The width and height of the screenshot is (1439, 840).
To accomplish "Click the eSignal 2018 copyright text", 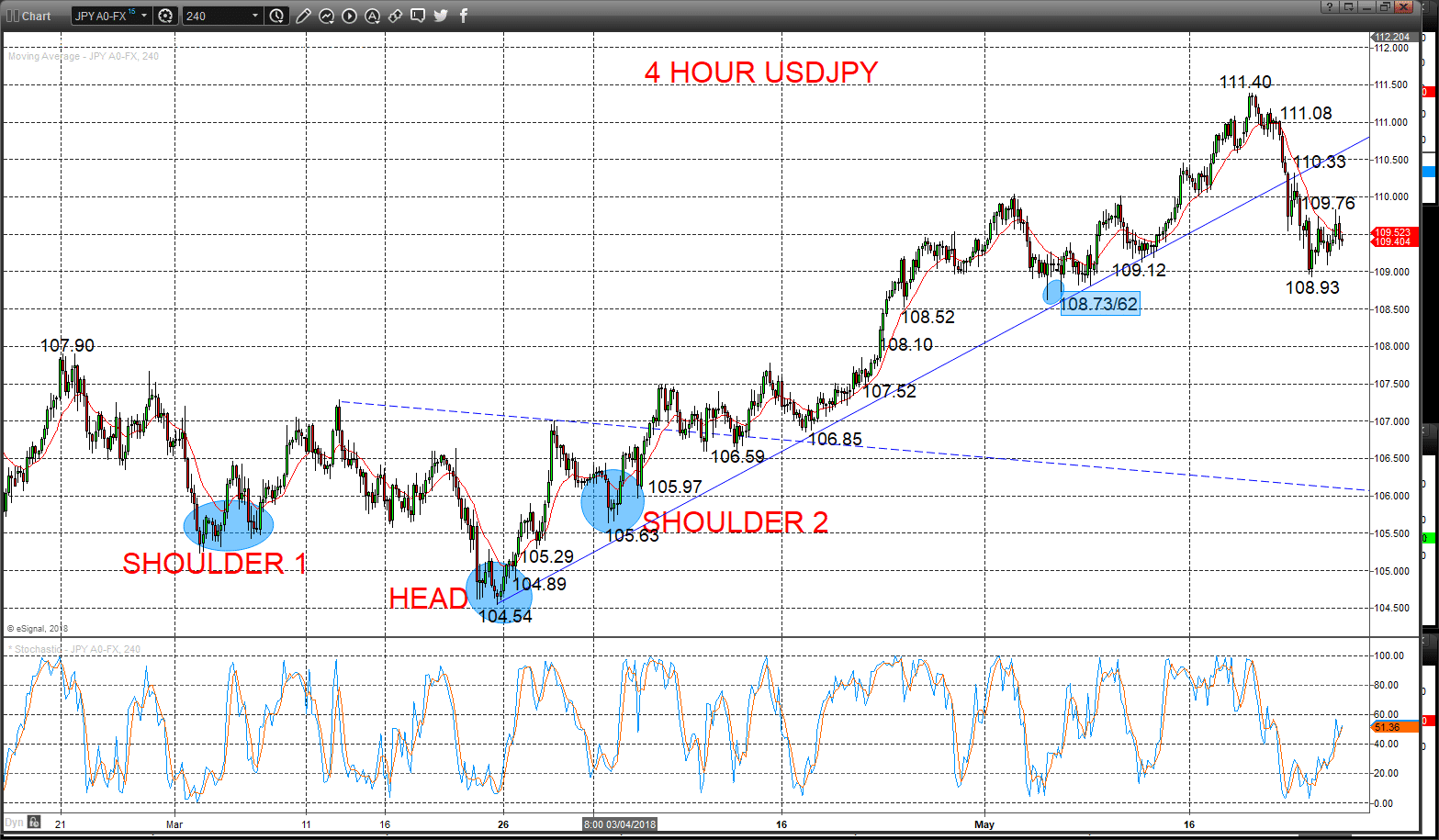I will 38,628.
